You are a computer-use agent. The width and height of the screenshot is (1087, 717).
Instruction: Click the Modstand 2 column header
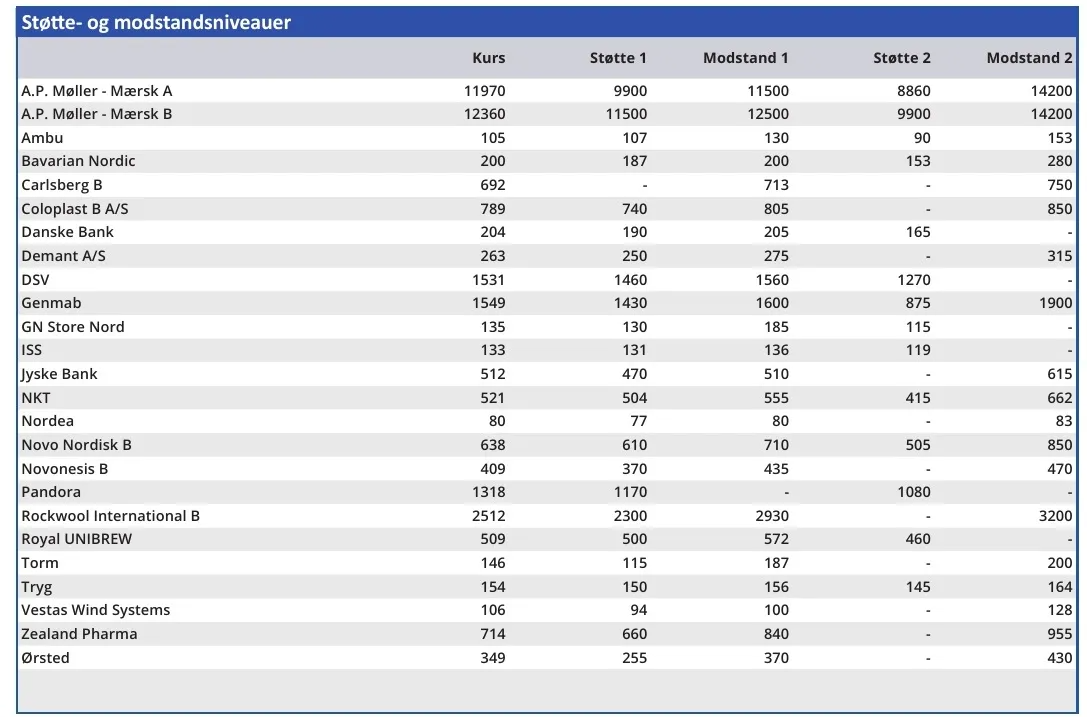tap(1029, 58)
